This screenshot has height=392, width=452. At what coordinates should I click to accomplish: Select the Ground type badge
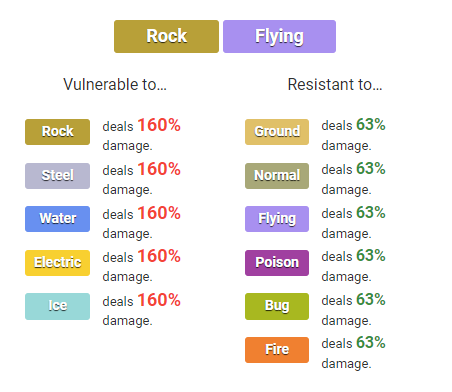click(x=277, y=132)
